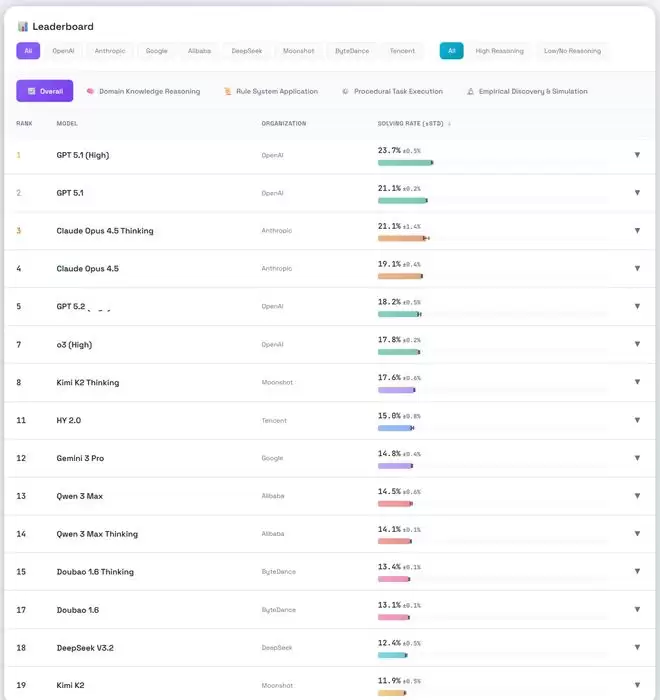Show only Low/No Reasoning models

(572, 50)
